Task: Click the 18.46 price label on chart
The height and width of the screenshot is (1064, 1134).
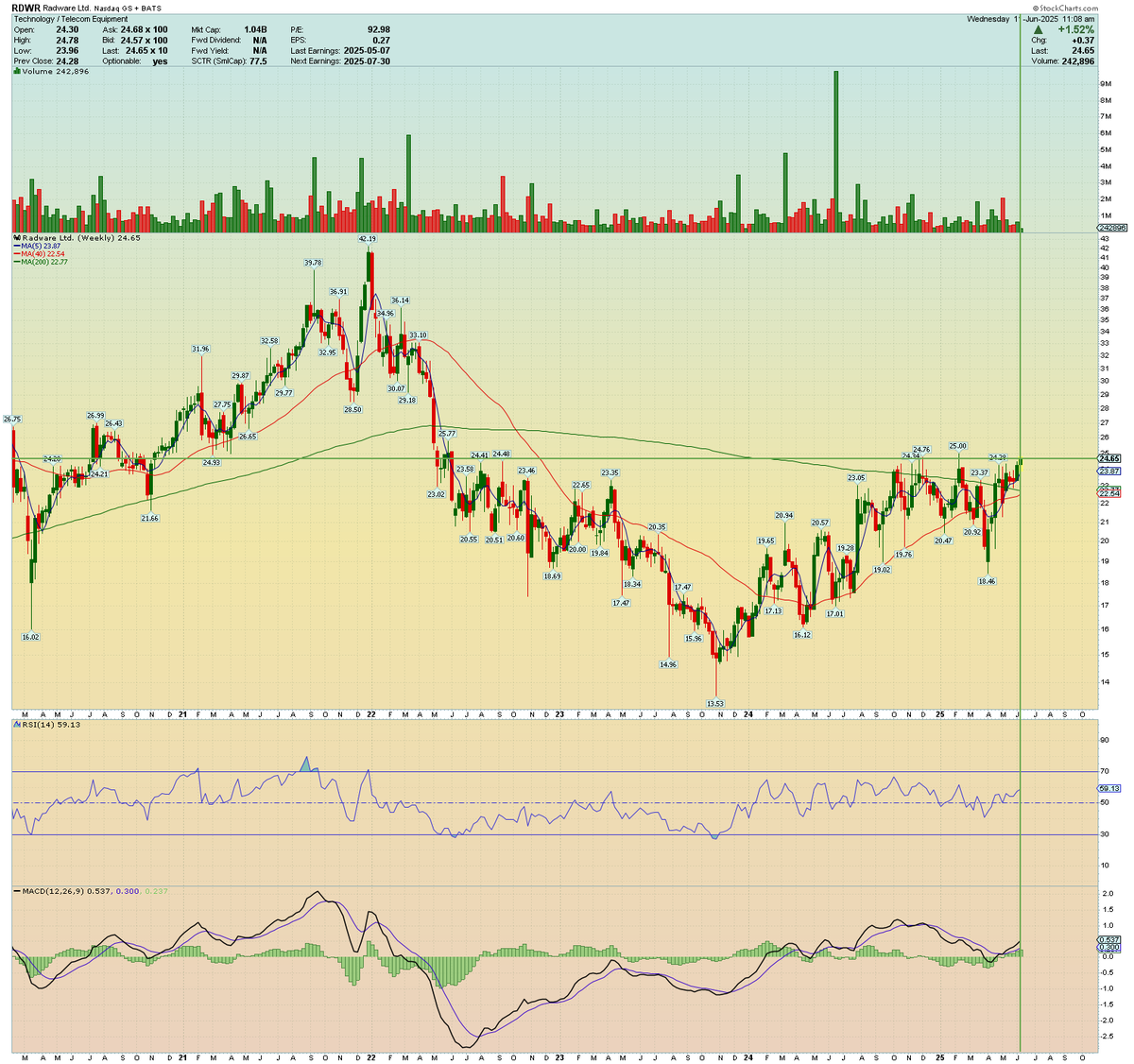Action: pos(987,581)
